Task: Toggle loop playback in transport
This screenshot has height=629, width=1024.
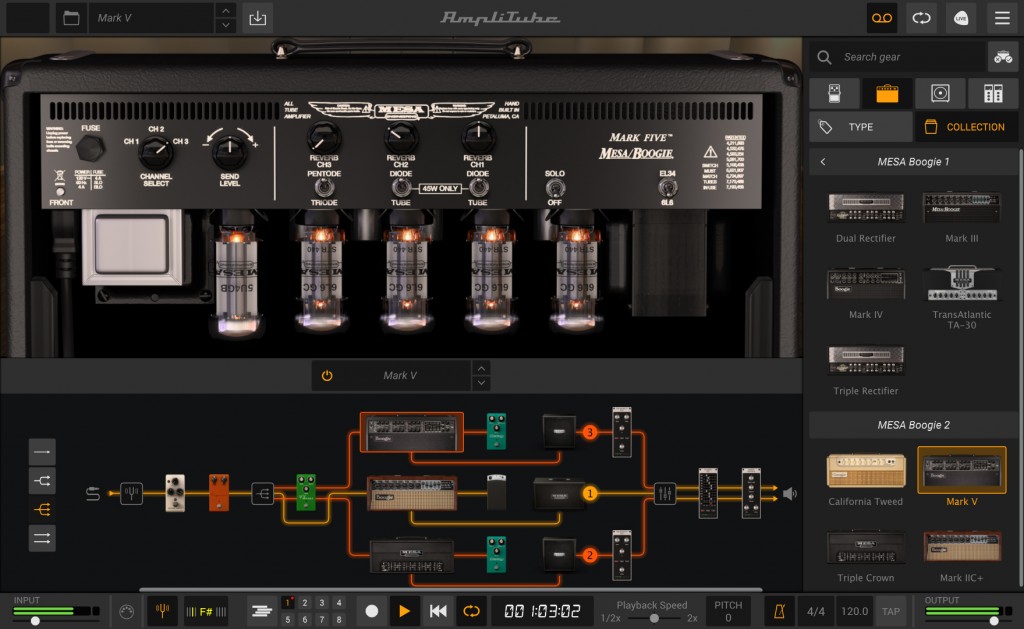Action: (471, 611)
